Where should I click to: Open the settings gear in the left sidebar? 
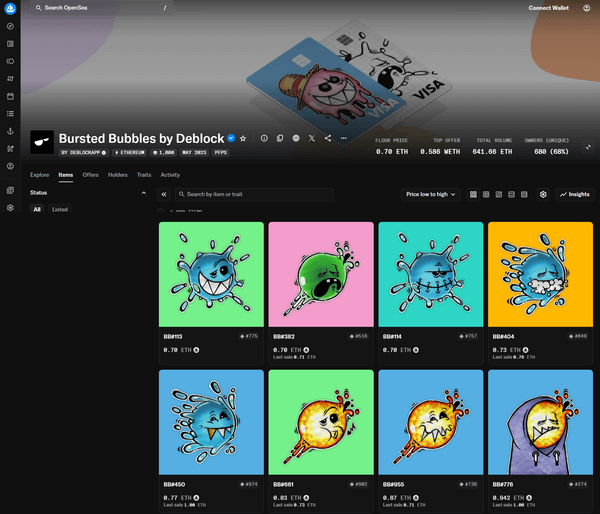[x=10, y=208]
